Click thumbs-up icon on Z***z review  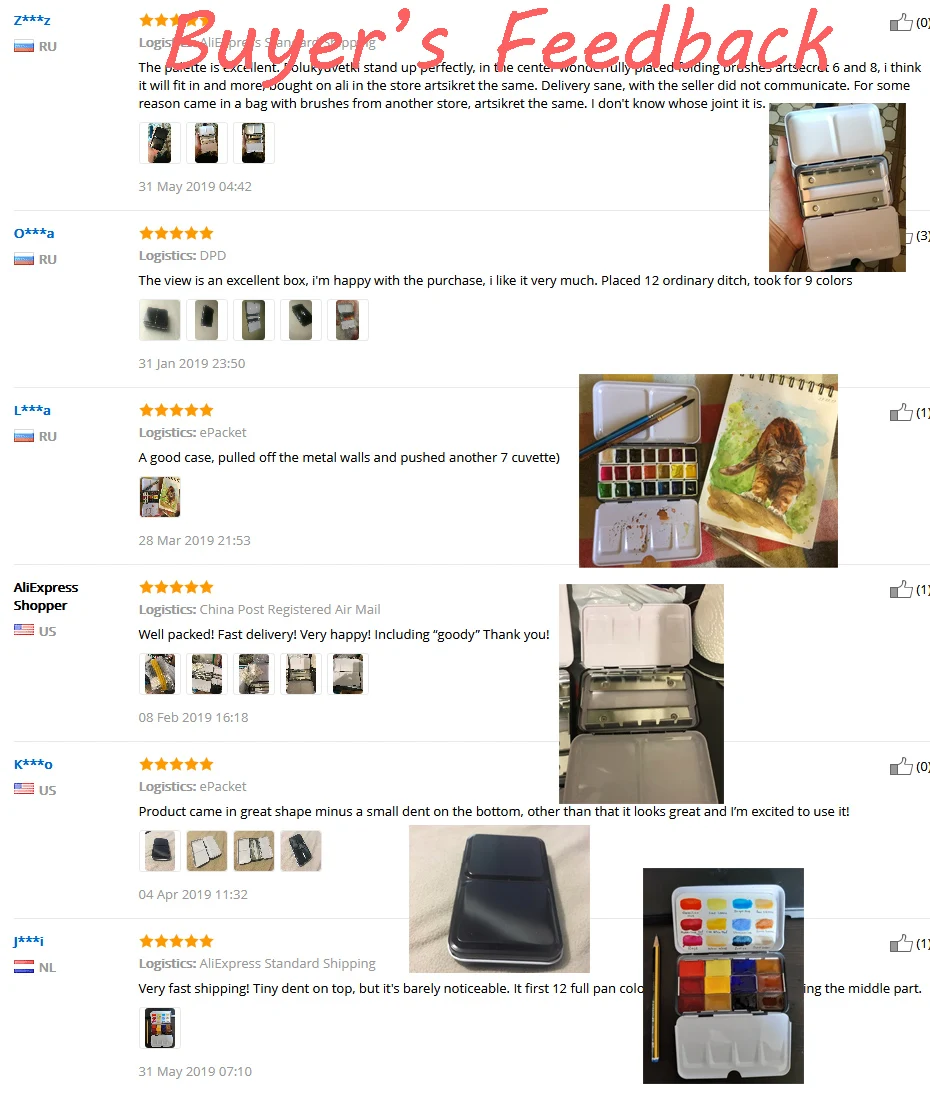pos(901,22)
